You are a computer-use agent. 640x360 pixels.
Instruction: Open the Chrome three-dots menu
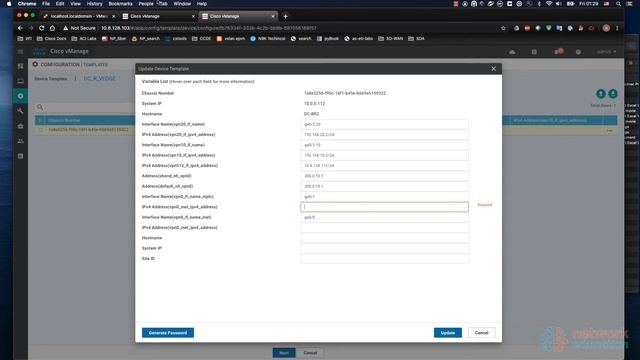617,28
